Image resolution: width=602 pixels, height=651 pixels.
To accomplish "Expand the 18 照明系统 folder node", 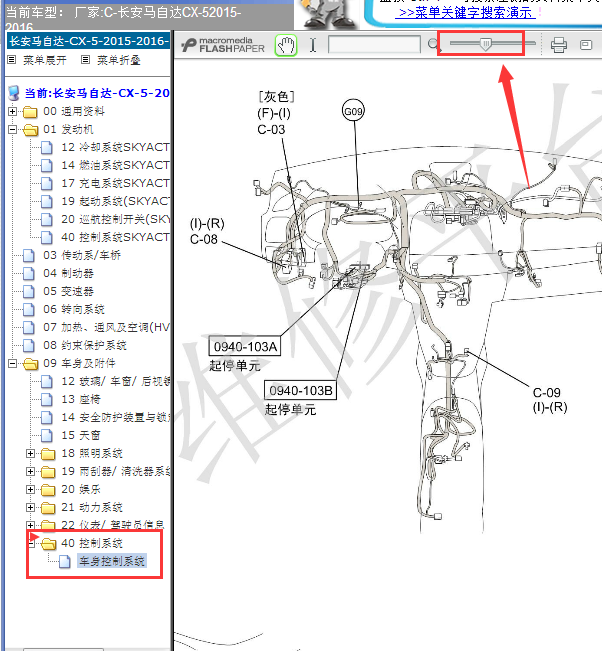I will click(31, 453).
